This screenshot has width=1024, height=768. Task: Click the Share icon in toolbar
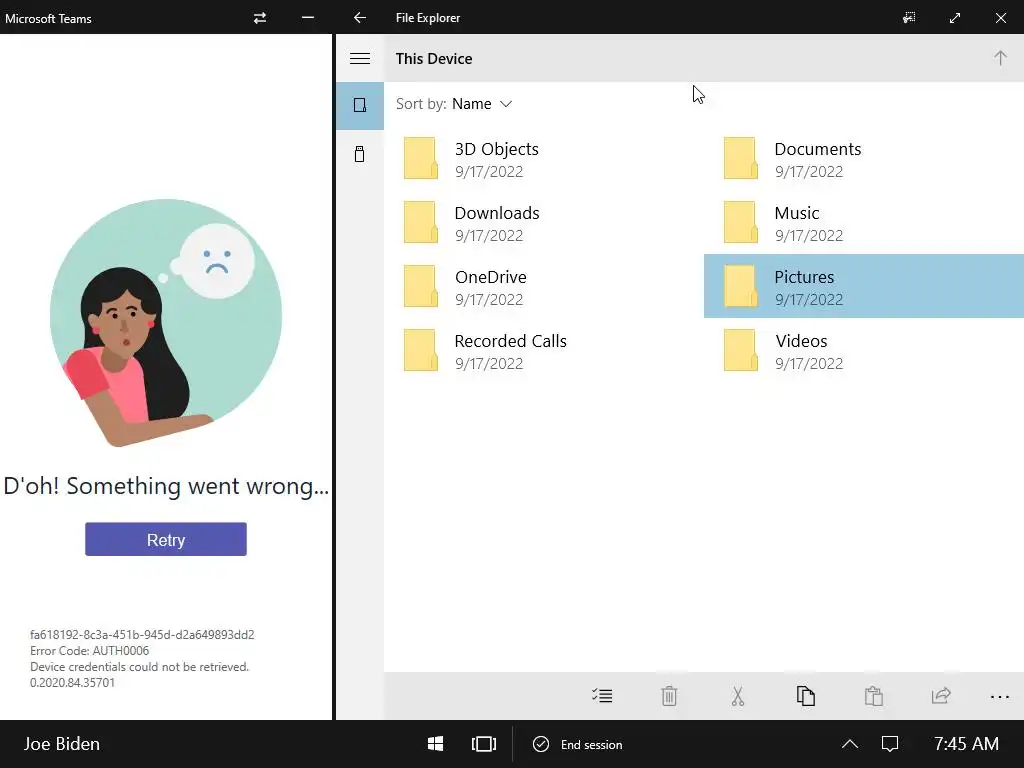click(x=941, y=696)
